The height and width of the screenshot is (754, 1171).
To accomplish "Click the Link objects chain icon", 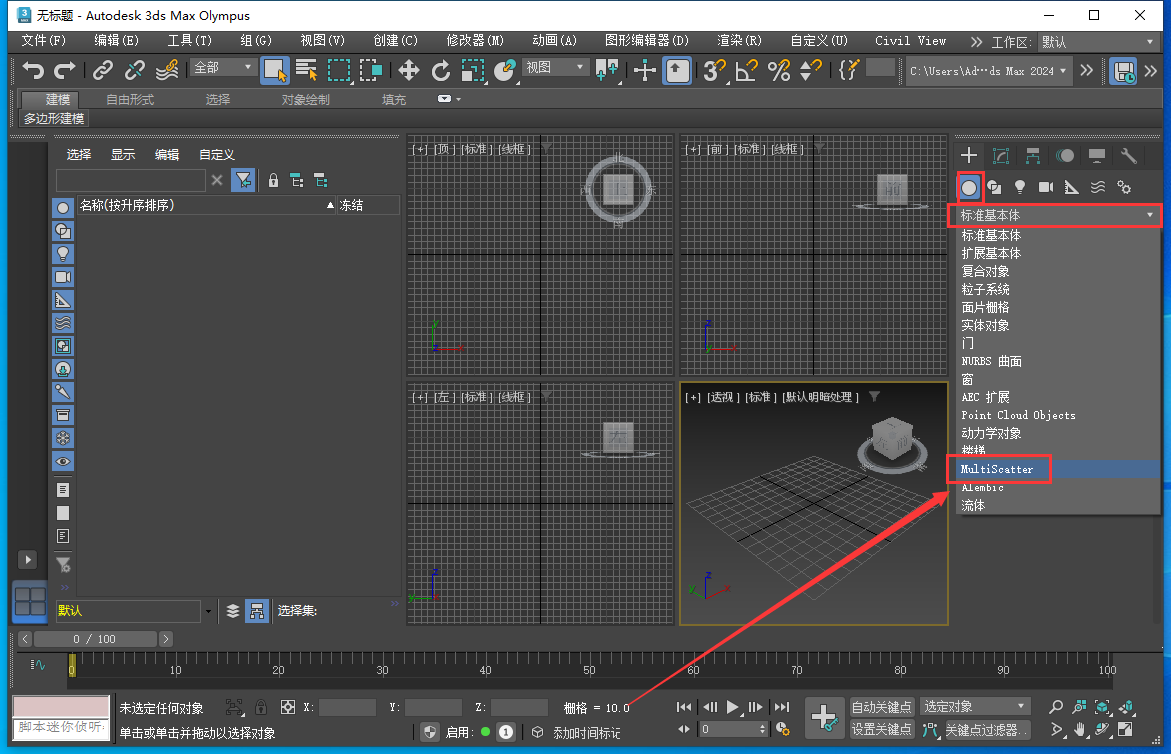I will pos(102,70).
